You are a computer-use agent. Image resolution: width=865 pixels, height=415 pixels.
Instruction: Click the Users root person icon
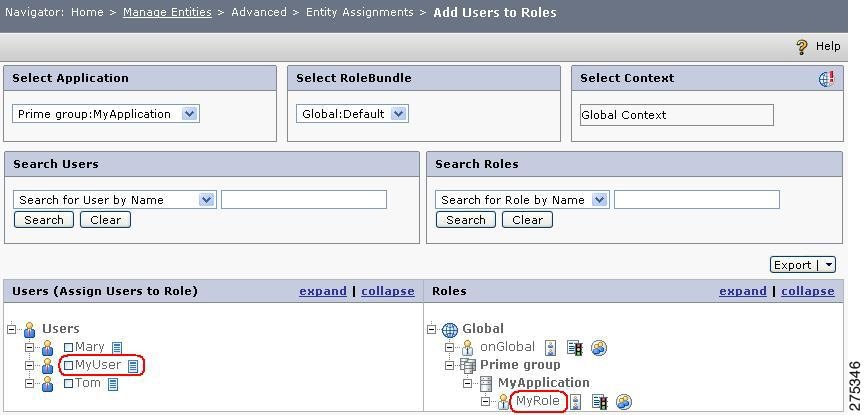click(x=30, y=329)
